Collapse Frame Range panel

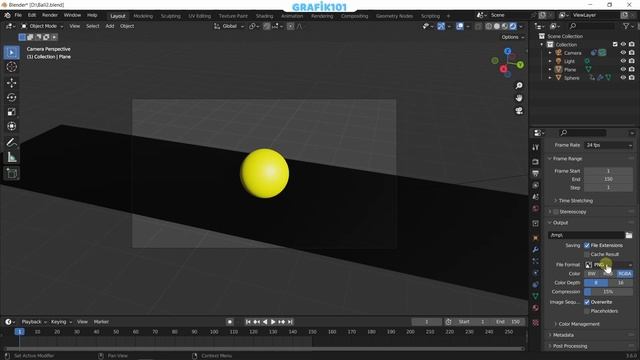click(x=567, y=159)
